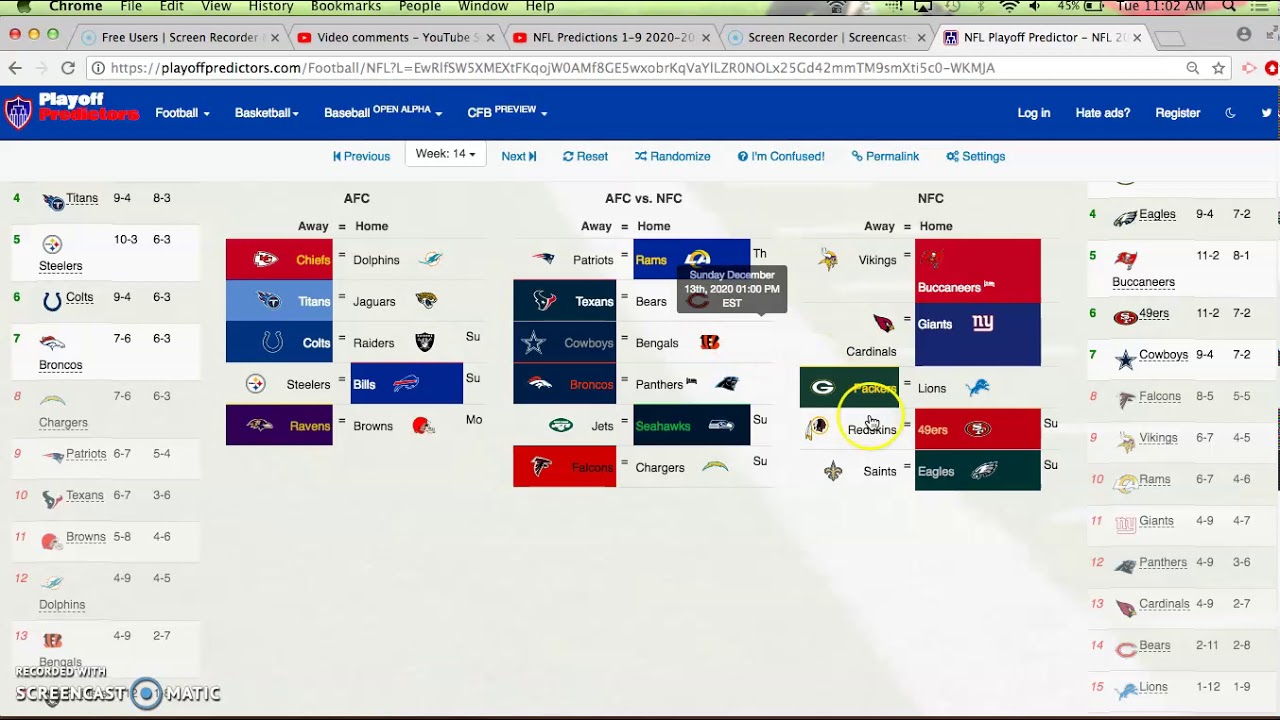The image size is (1280, 720).
Task: Click the Falcons logo in matchups
Action: (x=541, y=467)
